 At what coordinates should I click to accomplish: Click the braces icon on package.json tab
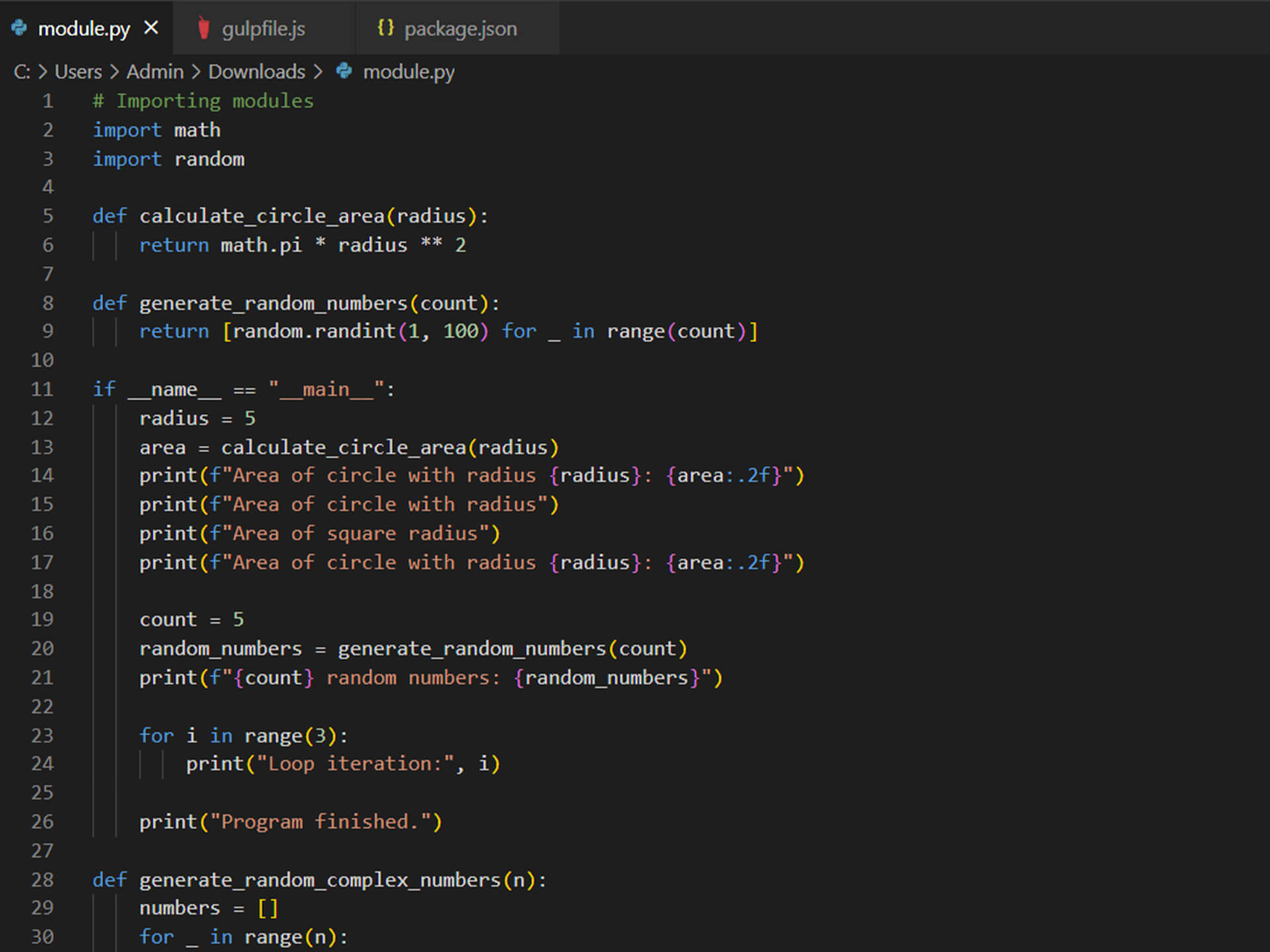[x=385, y=28]
